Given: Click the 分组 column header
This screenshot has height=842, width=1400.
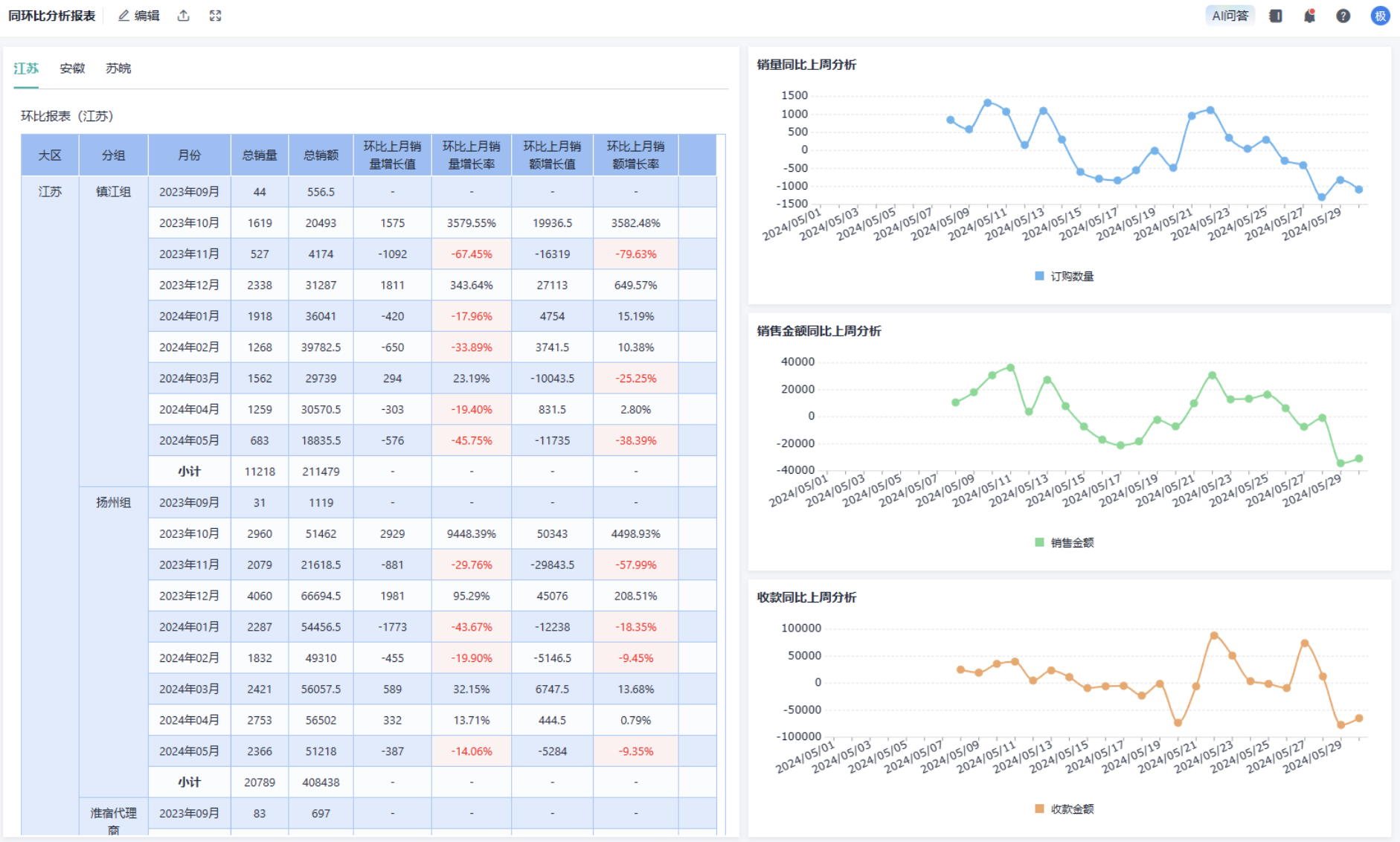Looking at the screenshot, I should pos(114,155).
